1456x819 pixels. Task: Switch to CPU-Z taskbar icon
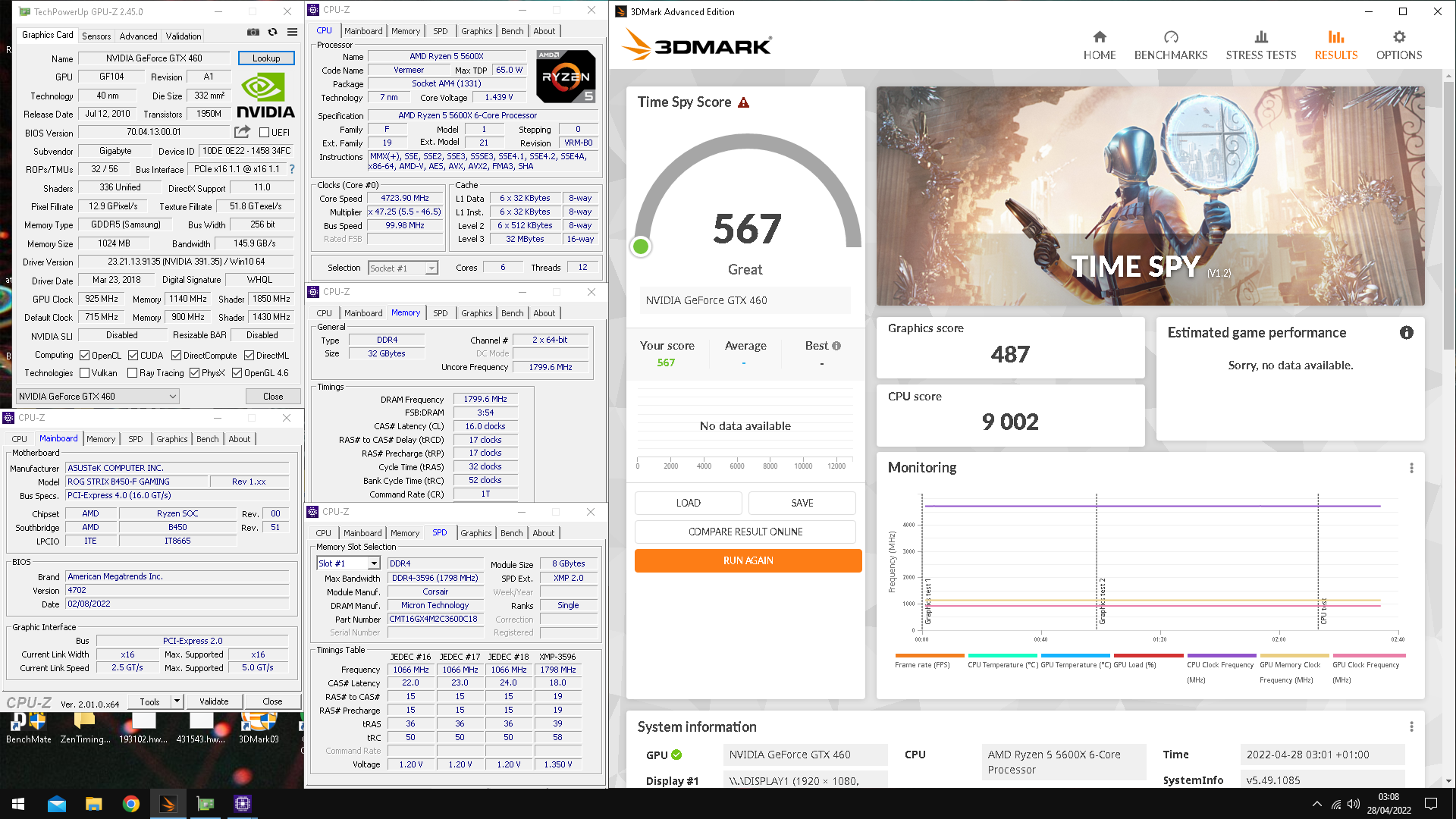coord(243,804)
